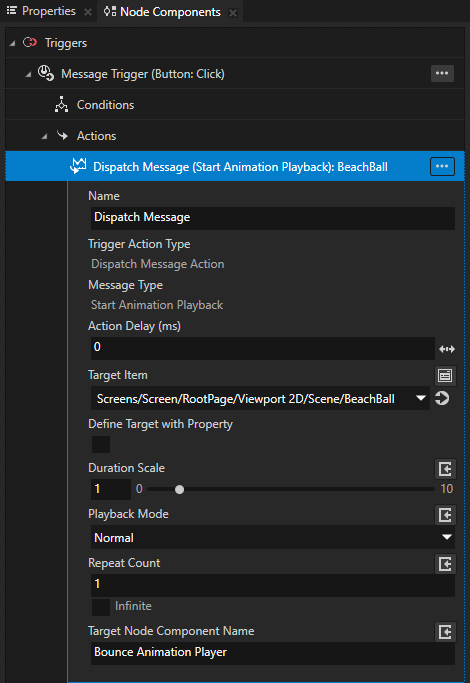Screen dimensions: 470x683
Task: Click the Dispatch Message Action type text
Action: pyautogui.click(x=158, y=264)
